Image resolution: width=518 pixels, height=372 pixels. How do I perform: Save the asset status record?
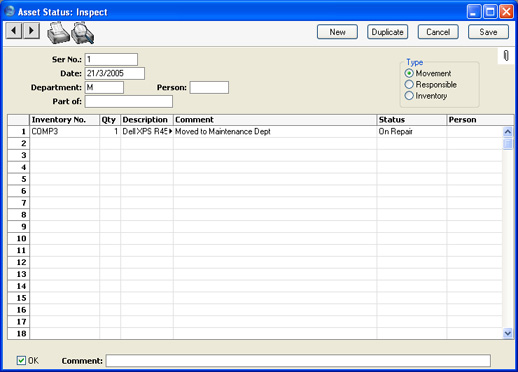click(488, 32)
